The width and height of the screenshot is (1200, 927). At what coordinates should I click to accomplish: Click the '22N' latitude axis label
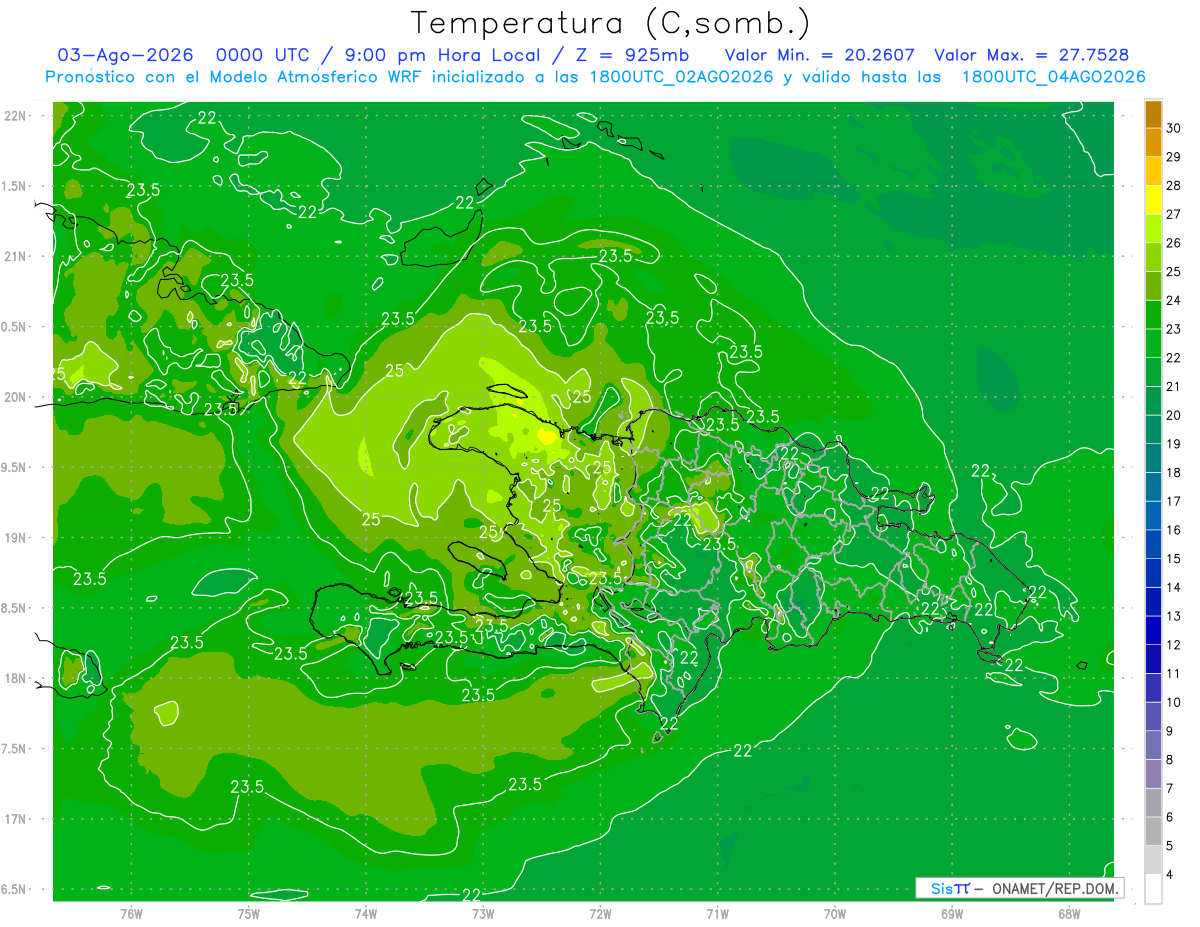point(16,115)
